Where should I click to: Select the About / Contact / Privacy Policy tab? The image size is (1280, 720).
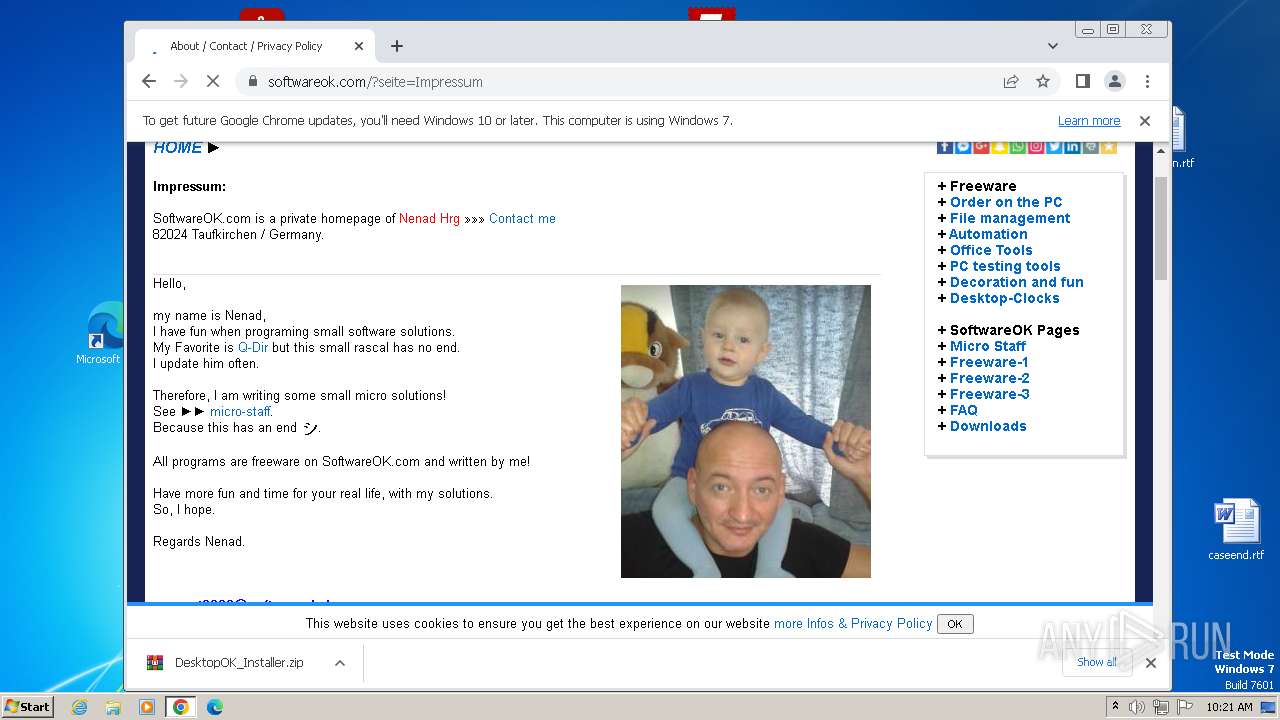pyautogui.click(x=256, y=46)
